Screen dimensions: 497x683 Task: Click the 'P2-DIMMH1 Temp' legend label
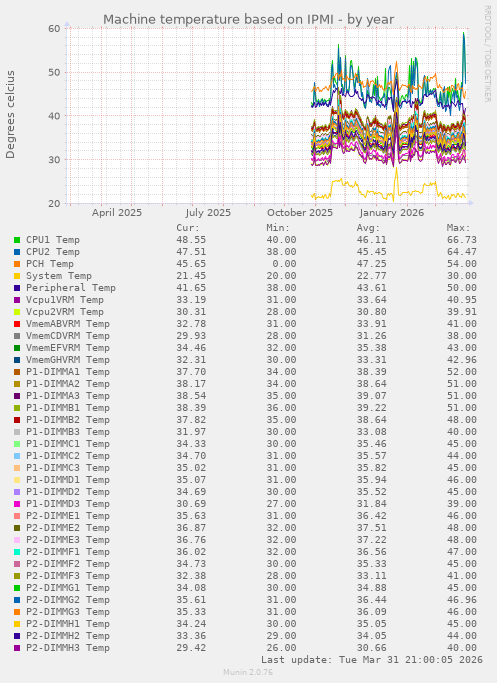pos(68,624)
